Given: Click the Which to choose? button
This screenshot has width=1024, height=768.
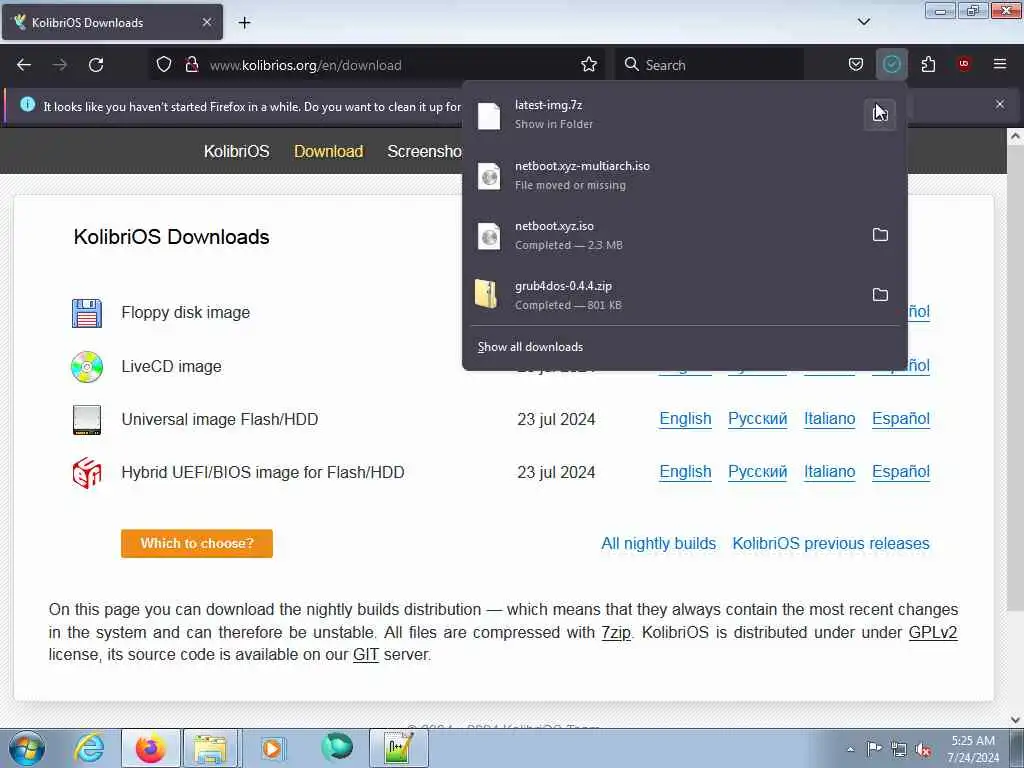Looking at the screenshot, I should tap(197, 543).
